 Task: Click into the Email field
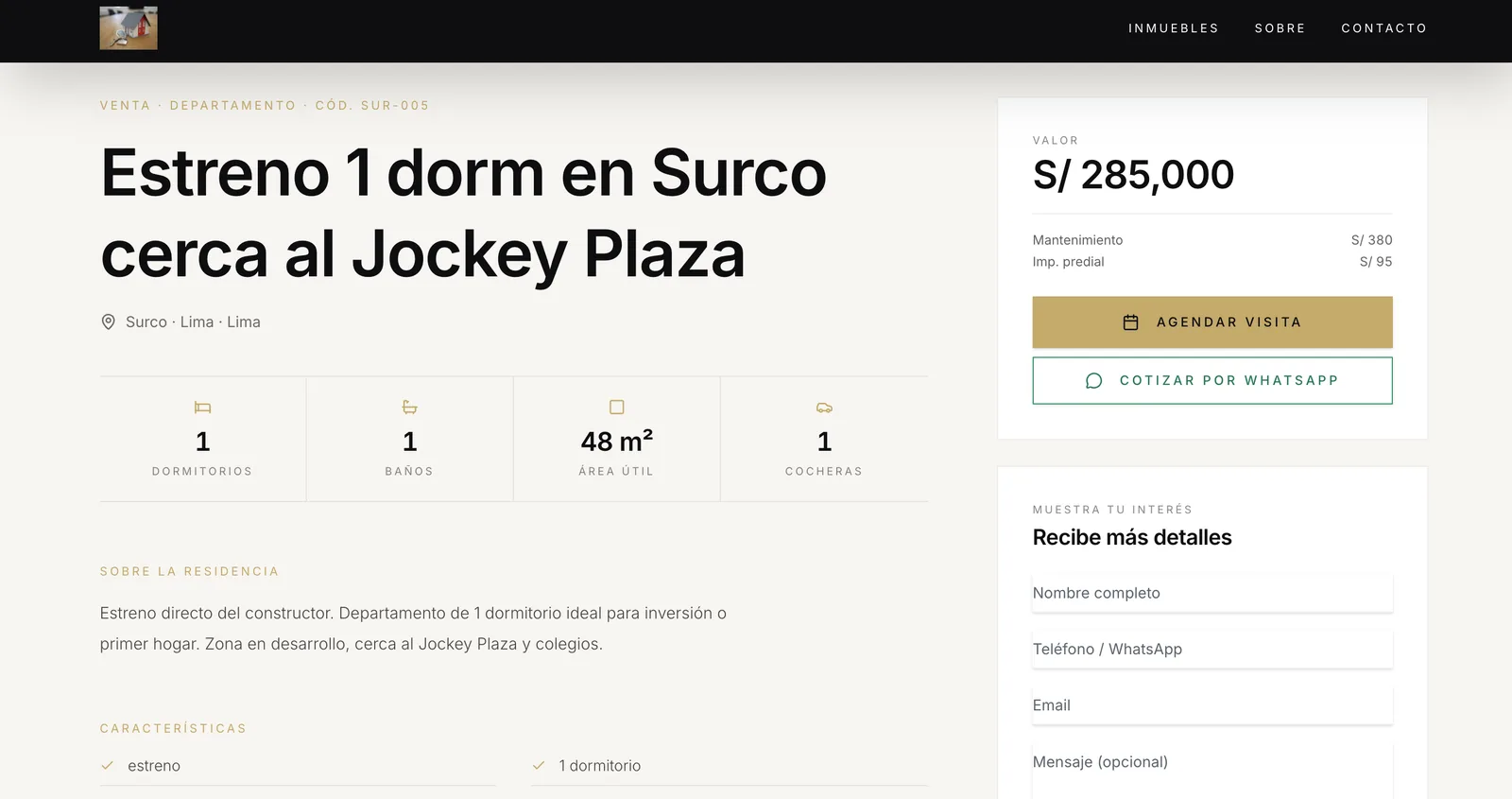point(1212,705)
